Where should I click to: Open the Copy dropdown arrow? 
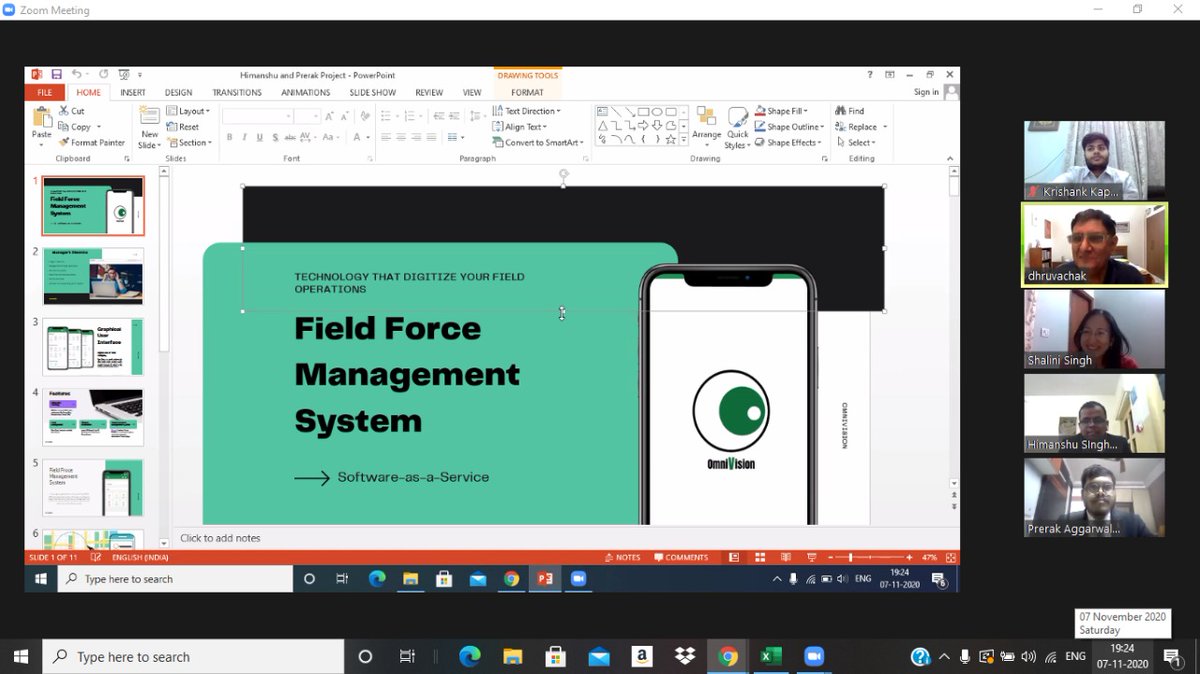coord(99,127)
